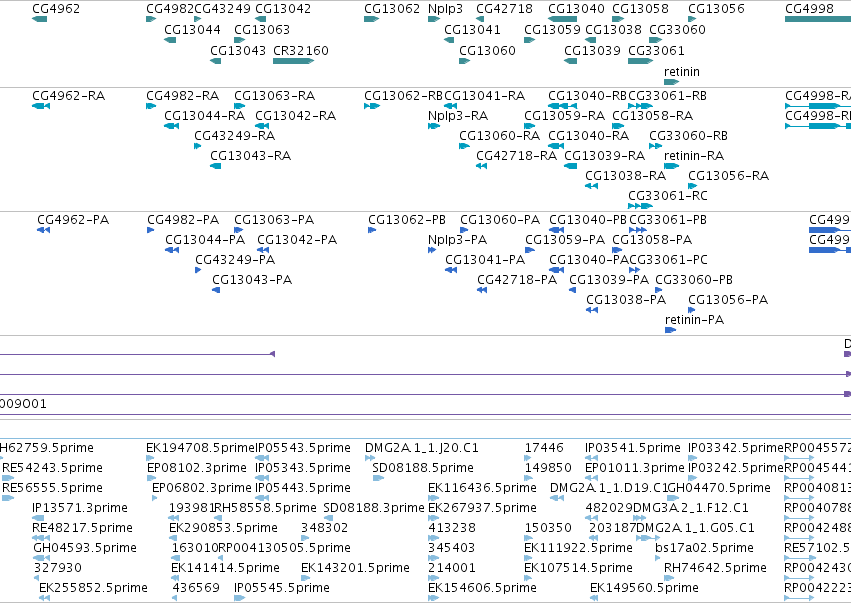Select the RE54243.5prime EST
This screenshot has height=603, width=851.
(52, 468)
